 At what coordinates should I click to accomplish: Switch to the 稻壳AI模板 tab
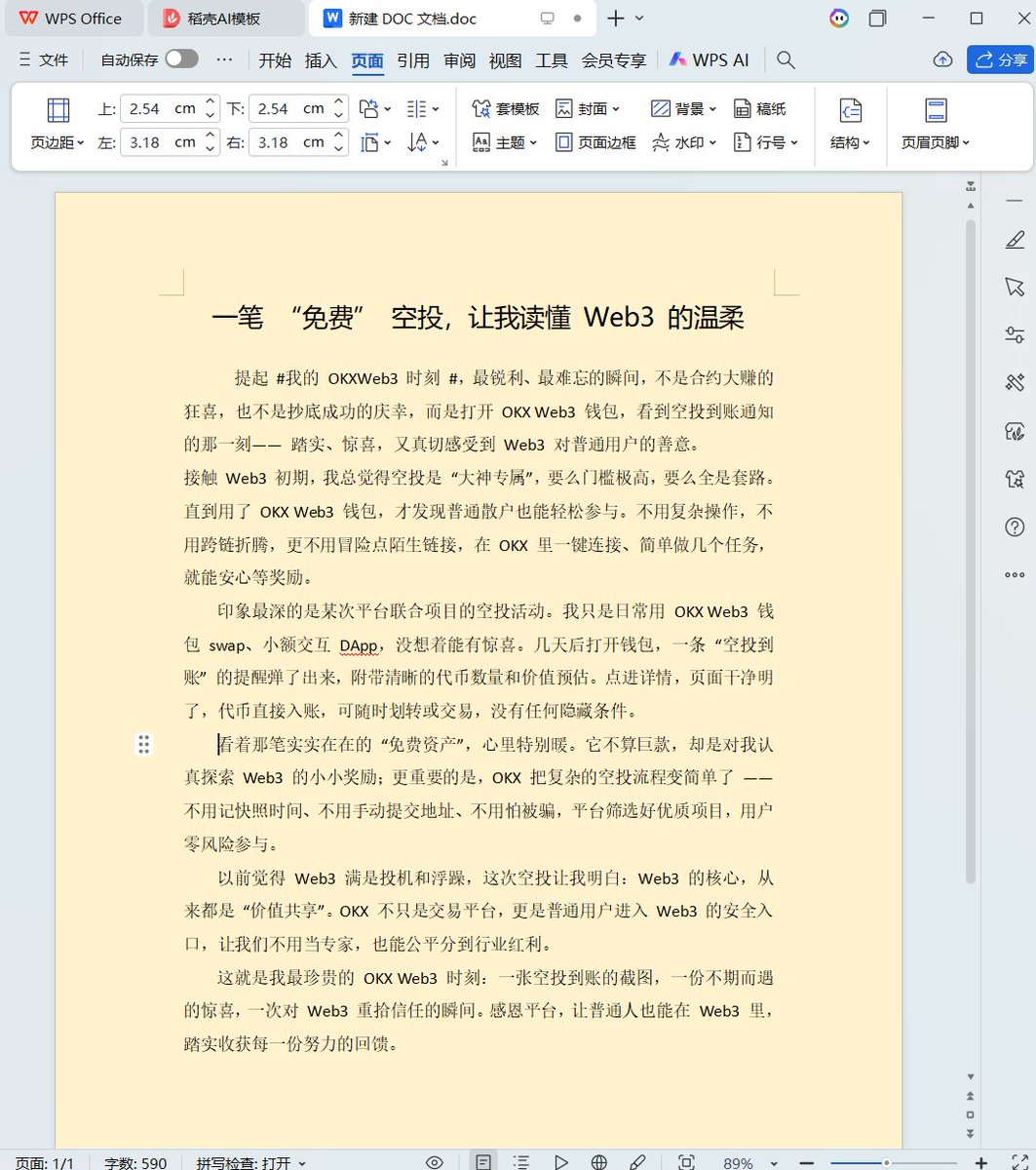[x=225, y=19]
